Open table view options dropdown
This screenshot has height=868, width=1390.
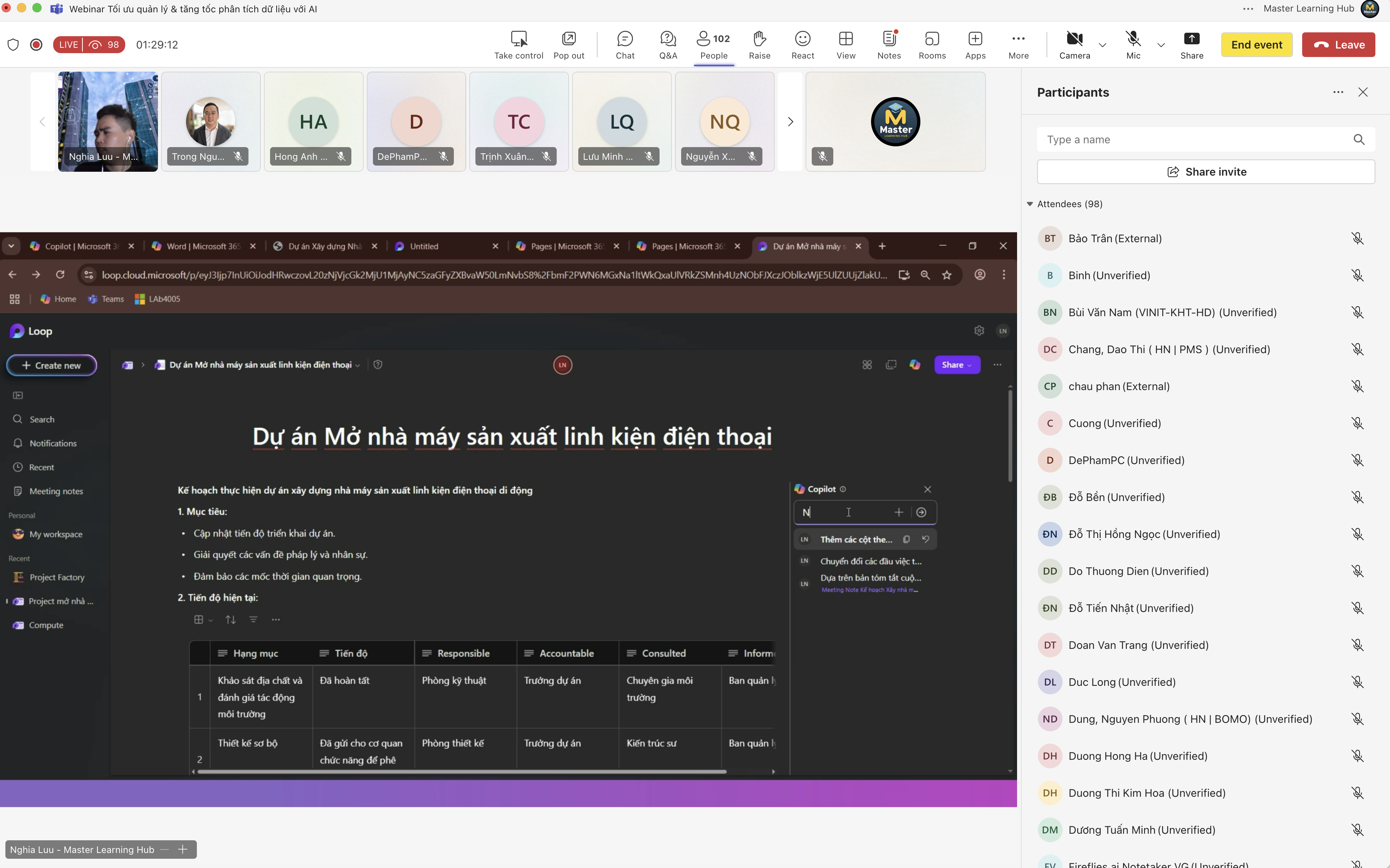tap(203, 620)
